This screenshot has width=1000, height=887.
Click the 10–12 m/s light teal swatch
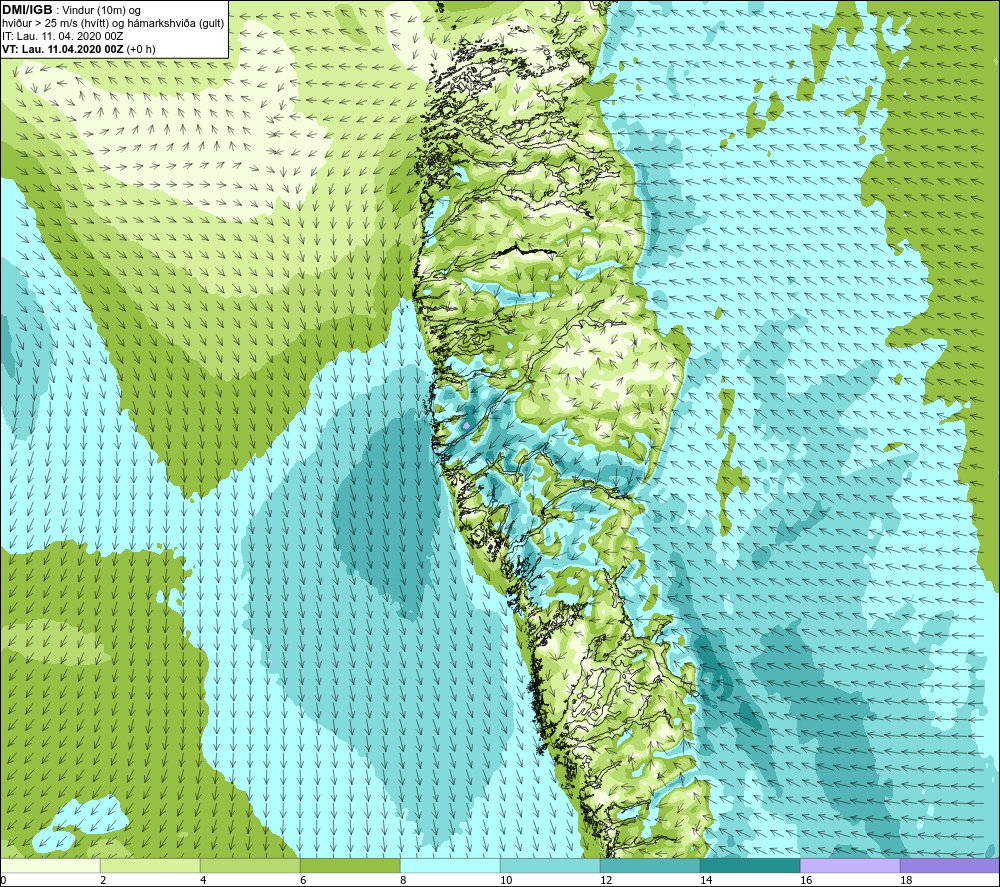(550, 865)
